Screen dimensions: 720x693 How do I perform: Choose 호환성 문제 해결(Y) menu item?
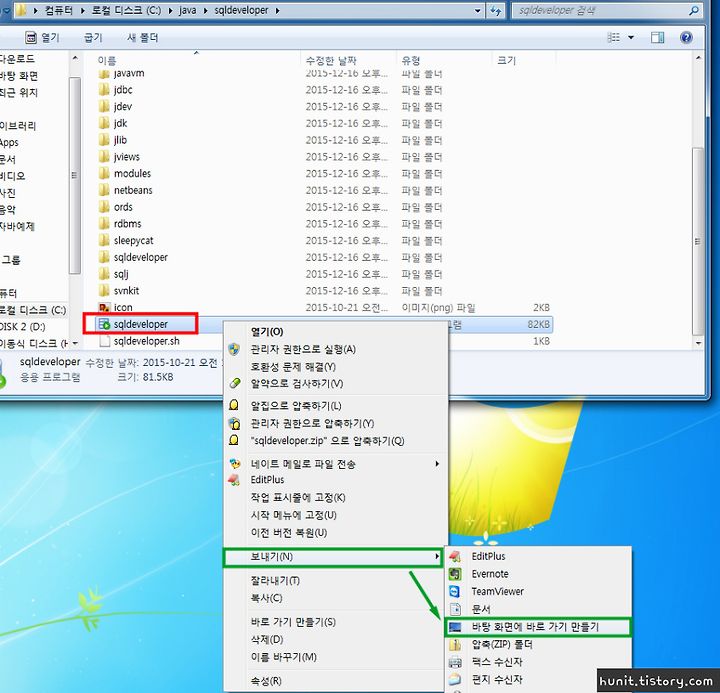(x=293, y=366)
